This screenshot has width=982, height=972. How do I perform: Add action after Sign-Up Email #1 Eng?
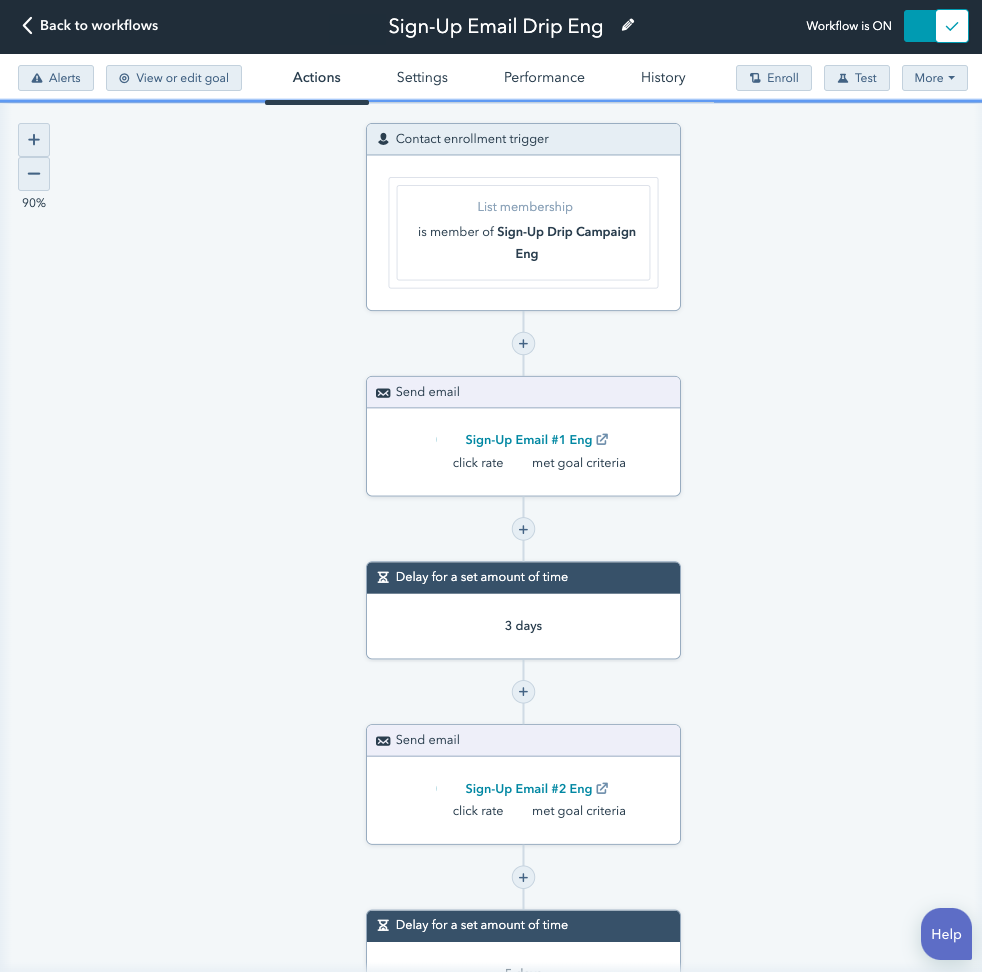coord(523,529)
